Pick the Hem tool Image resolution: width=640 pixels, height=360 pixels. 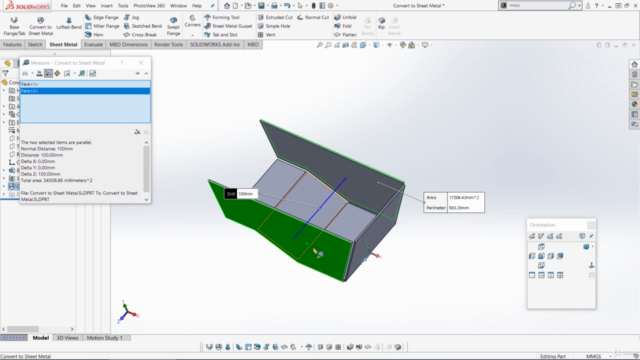(94, 35)
